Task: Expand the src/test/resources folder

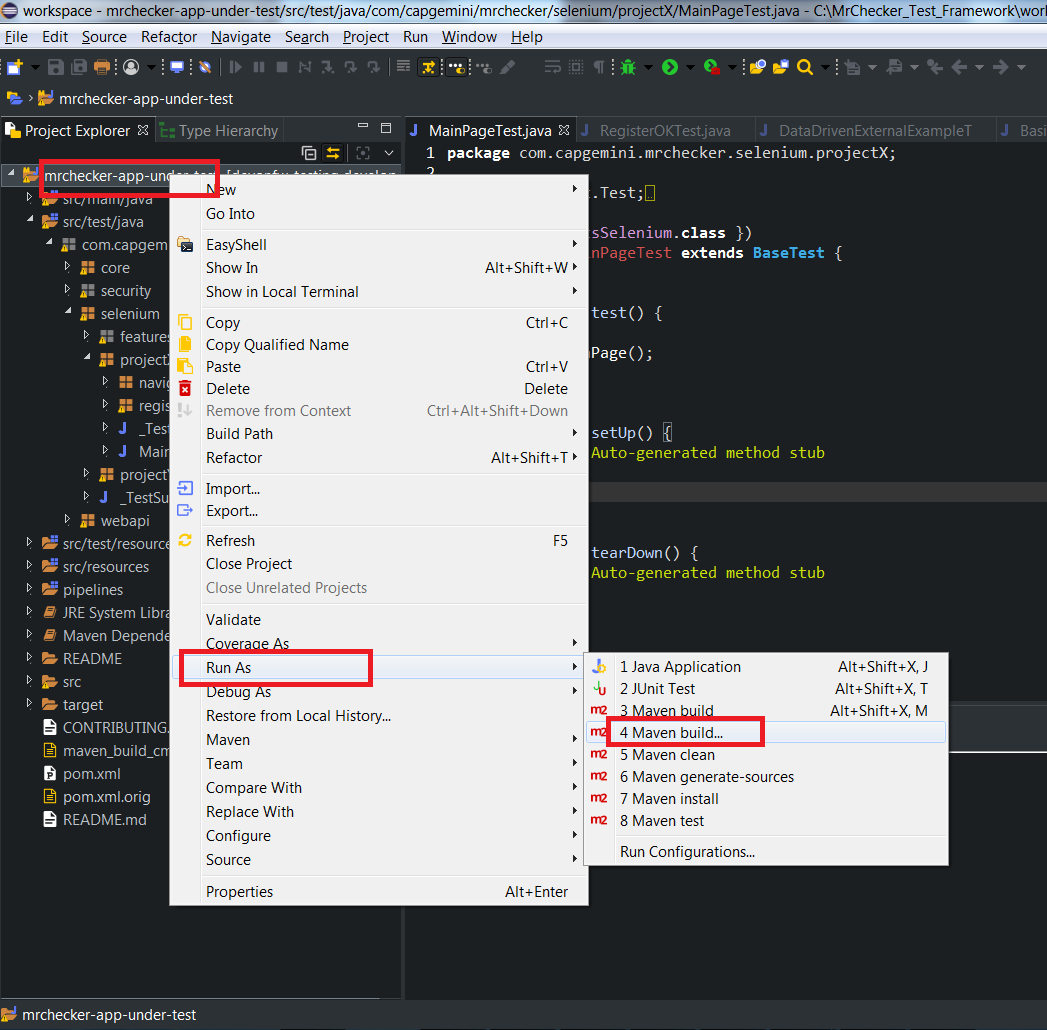Action: click(x=30, y=543)
